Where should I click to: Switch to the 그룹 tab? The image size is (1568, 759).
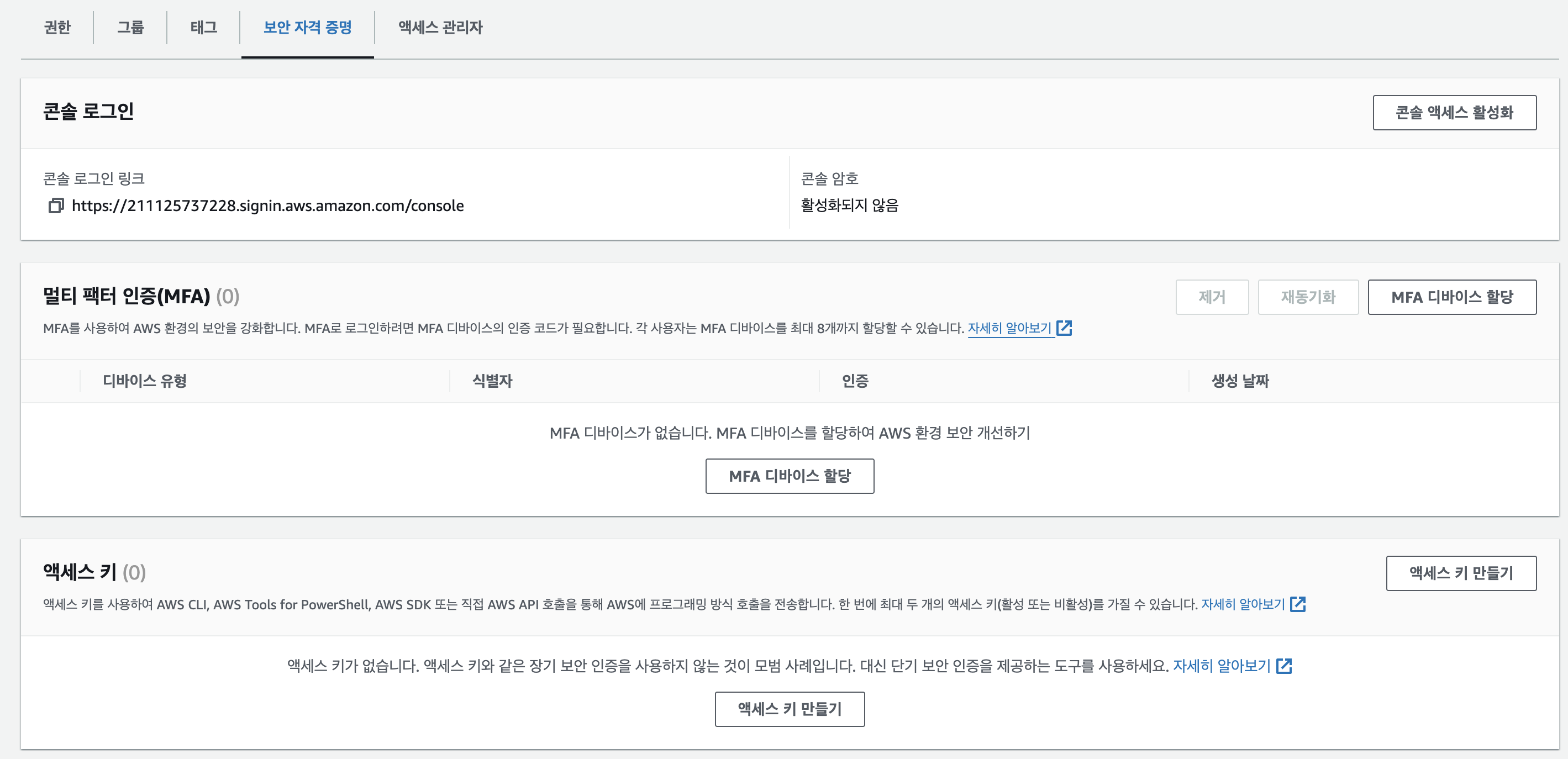click(x=130, y=28)
